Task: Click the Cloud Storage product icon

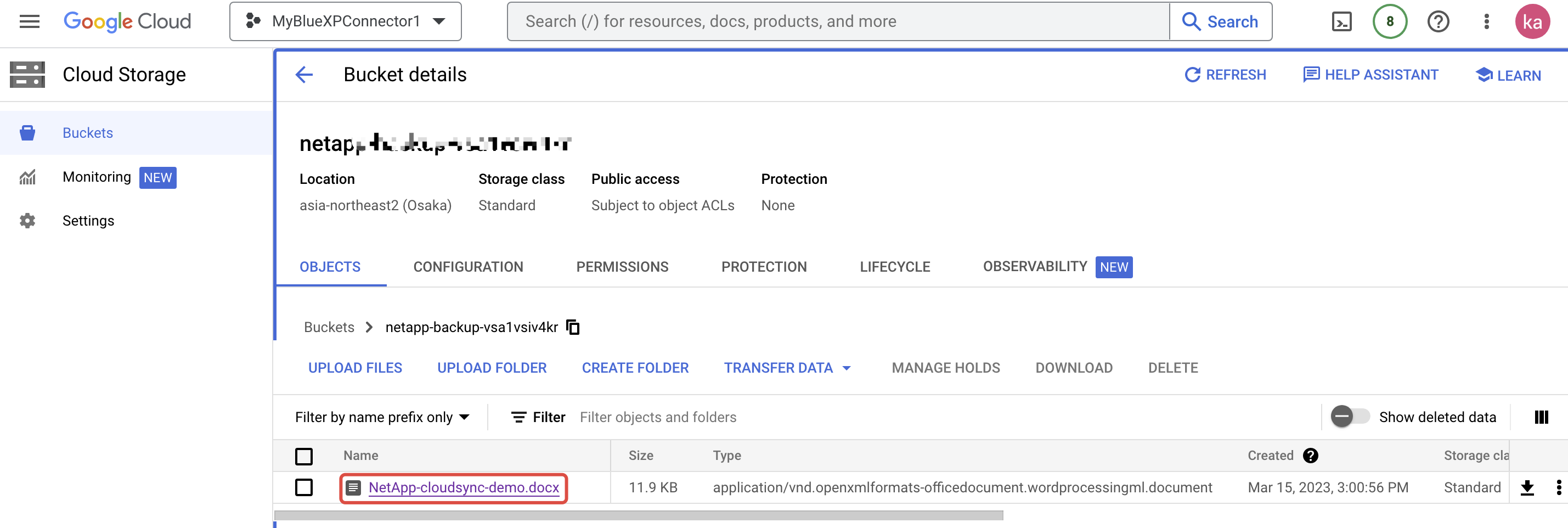Action: (x=27, y=74)
